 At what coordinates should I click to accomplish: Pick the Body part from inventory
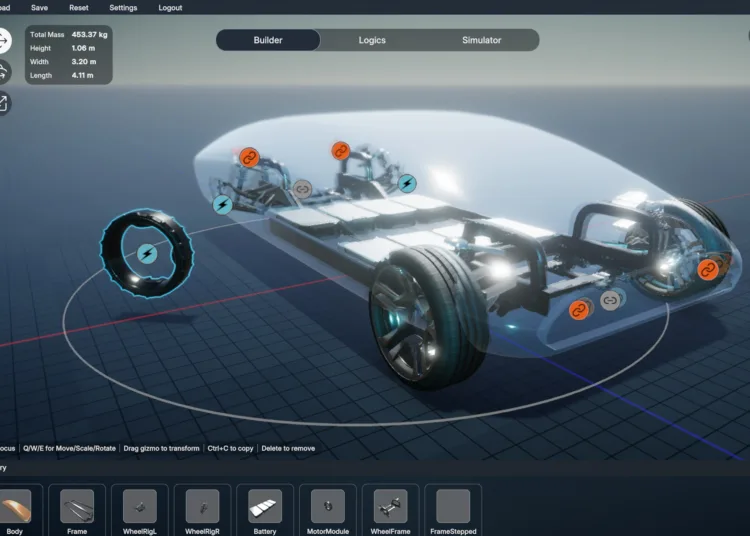coord(15,507)
